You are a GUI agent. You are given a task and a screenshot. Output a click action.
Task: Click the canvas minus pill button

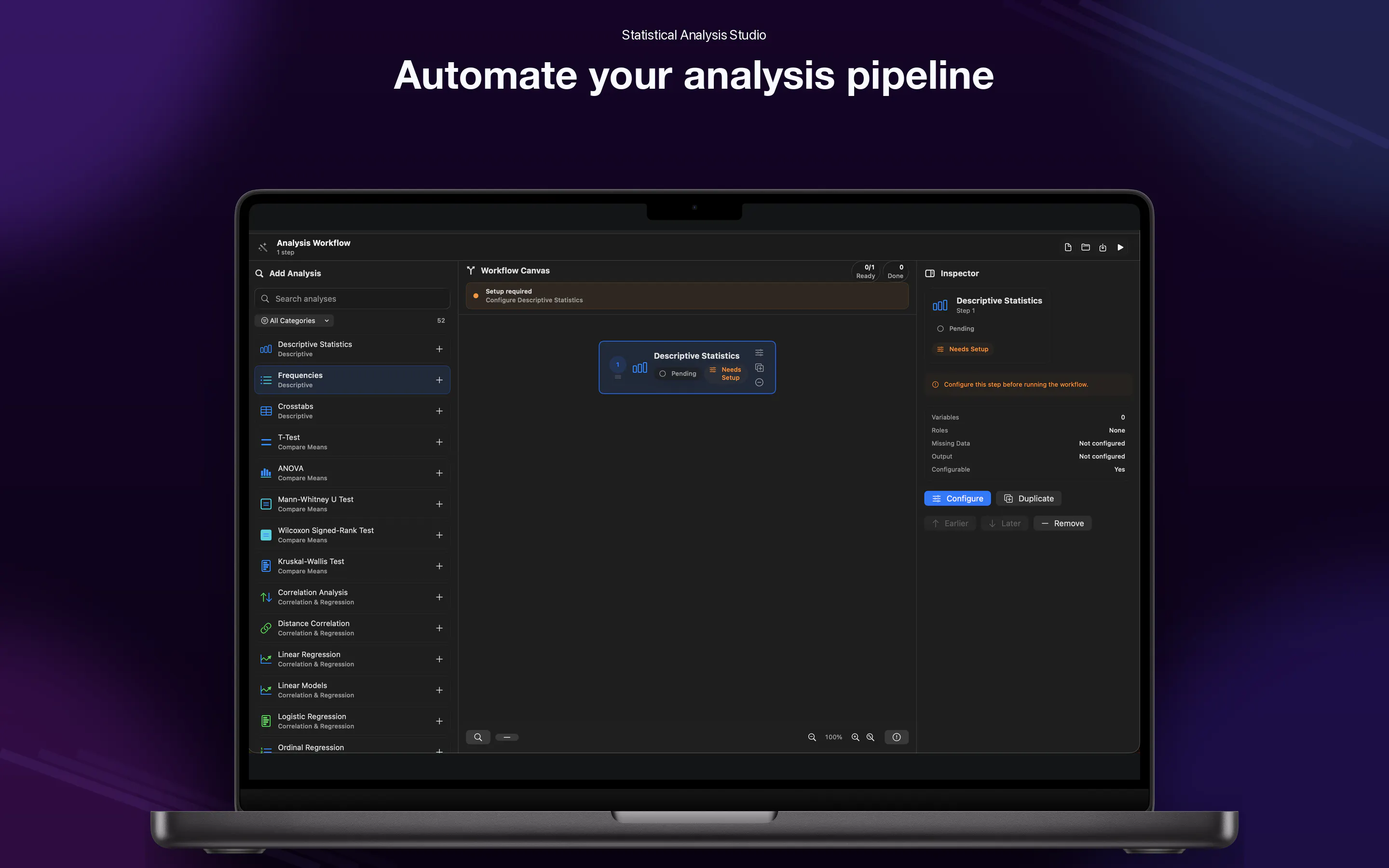coord(507,737)
